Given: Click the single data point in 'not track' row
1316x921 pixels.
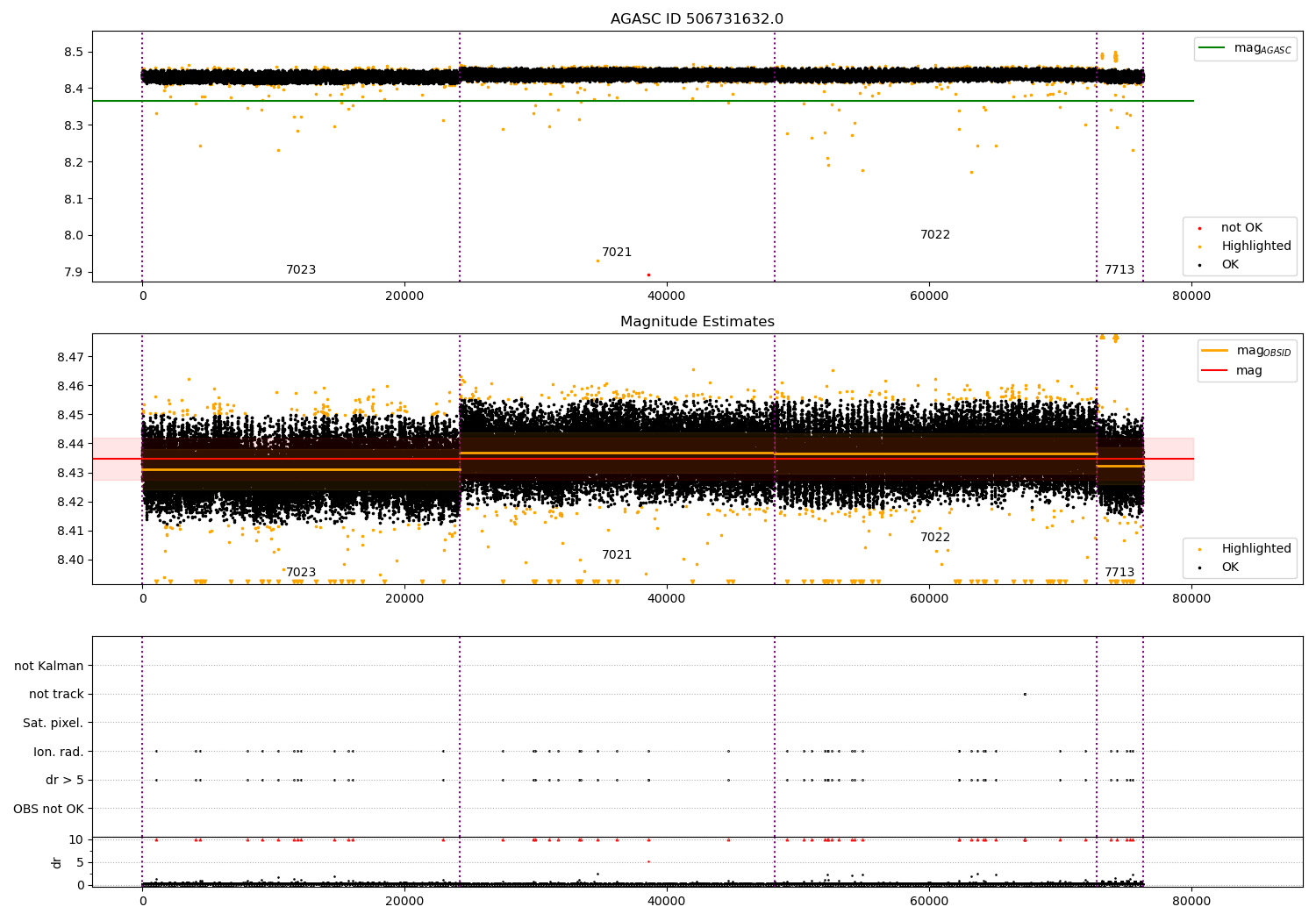Looking at the screenshot, I should coord(1025,695).
